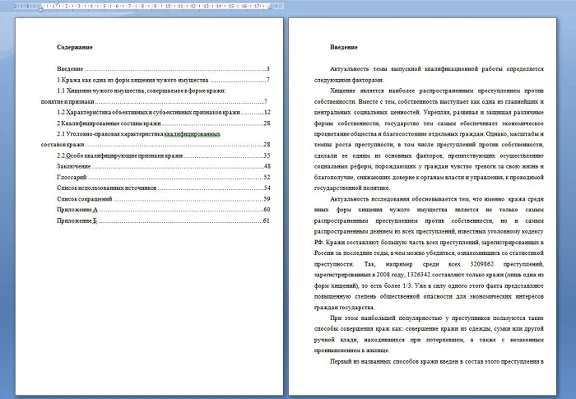Click the line 'граждан государства.'
Screen dimensions: 576x399
click(x=344, y=307)
